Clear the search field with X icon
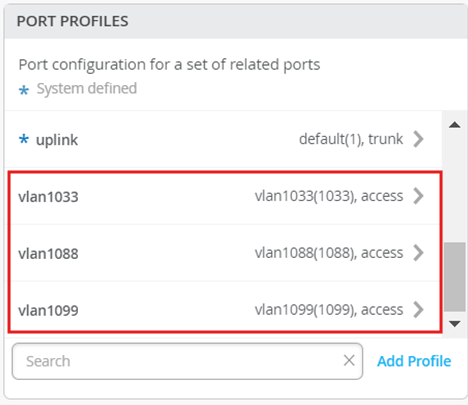 [x=349, y=360]
